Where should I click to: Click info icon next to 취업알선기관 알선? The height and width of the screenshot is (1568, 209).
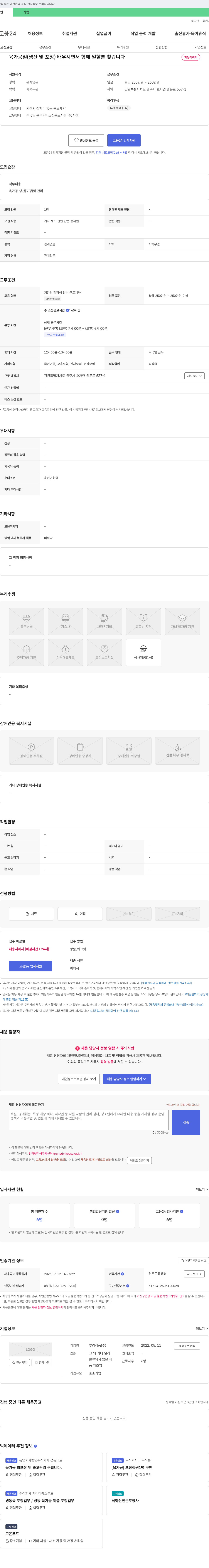118,1211
